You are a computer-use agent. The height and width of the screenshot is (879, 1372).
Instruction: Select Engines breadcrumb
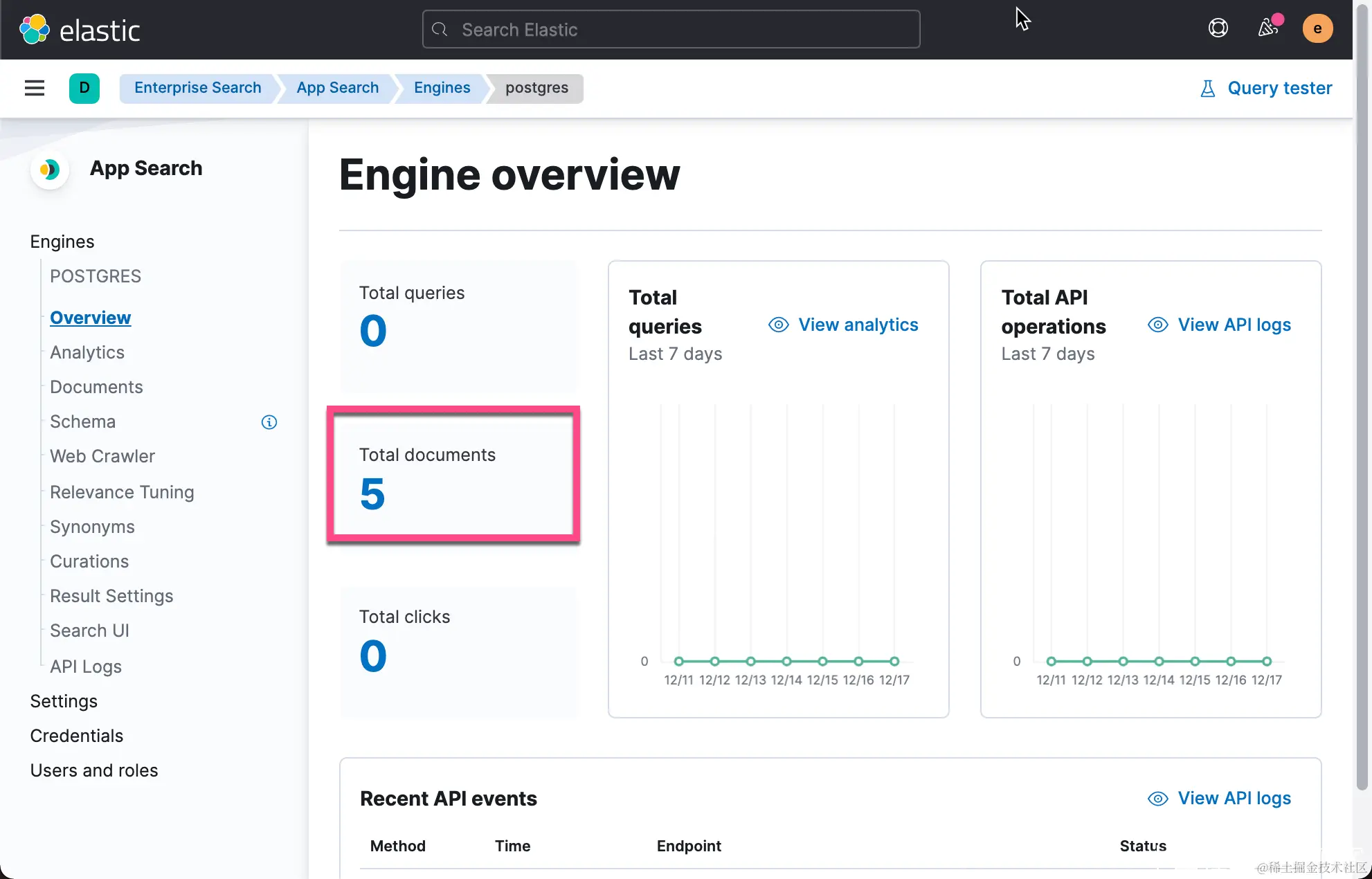pyautogui.click(x=442, y=88)
